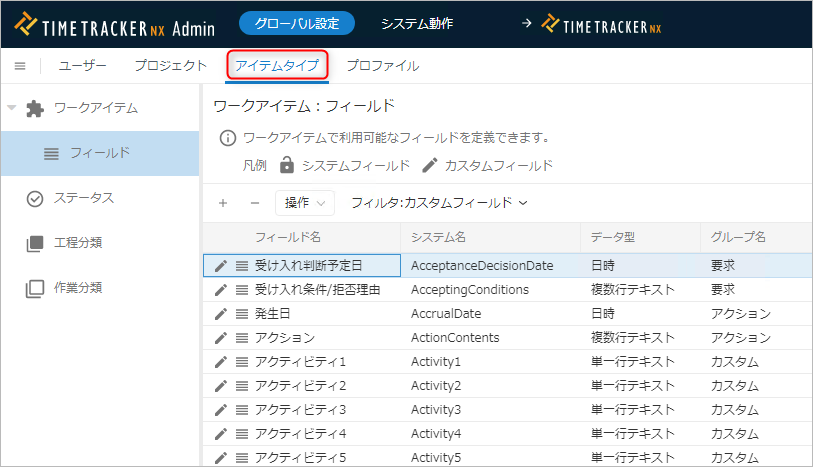Click the info icon beside the description

point(227,138)
